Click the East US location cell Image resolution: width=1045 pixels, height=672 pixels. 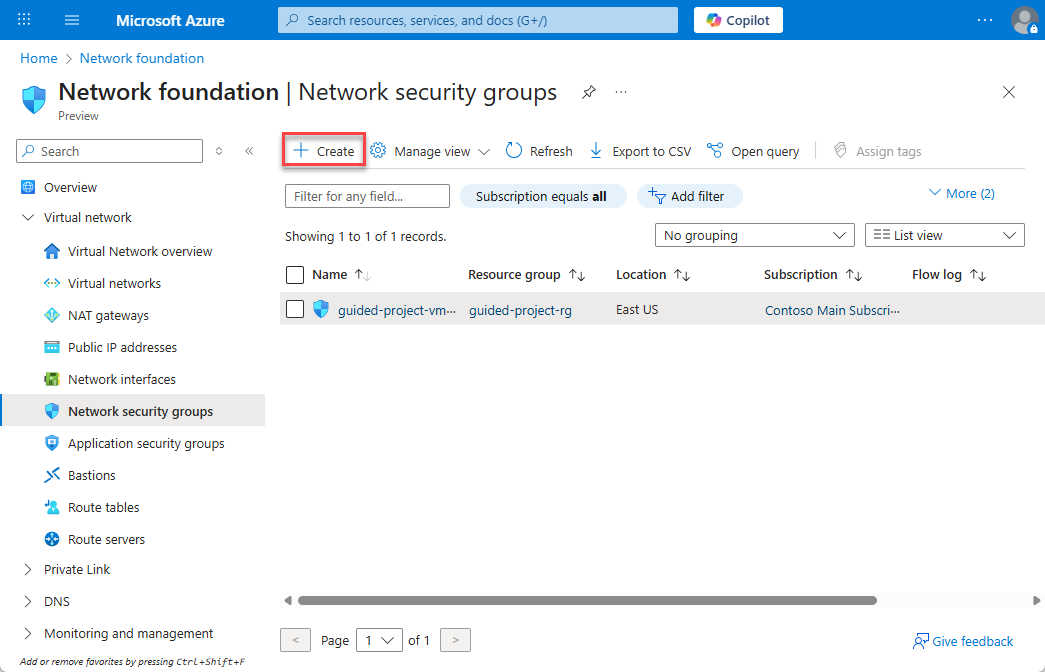pyautogui.click(x=636, y=309)
